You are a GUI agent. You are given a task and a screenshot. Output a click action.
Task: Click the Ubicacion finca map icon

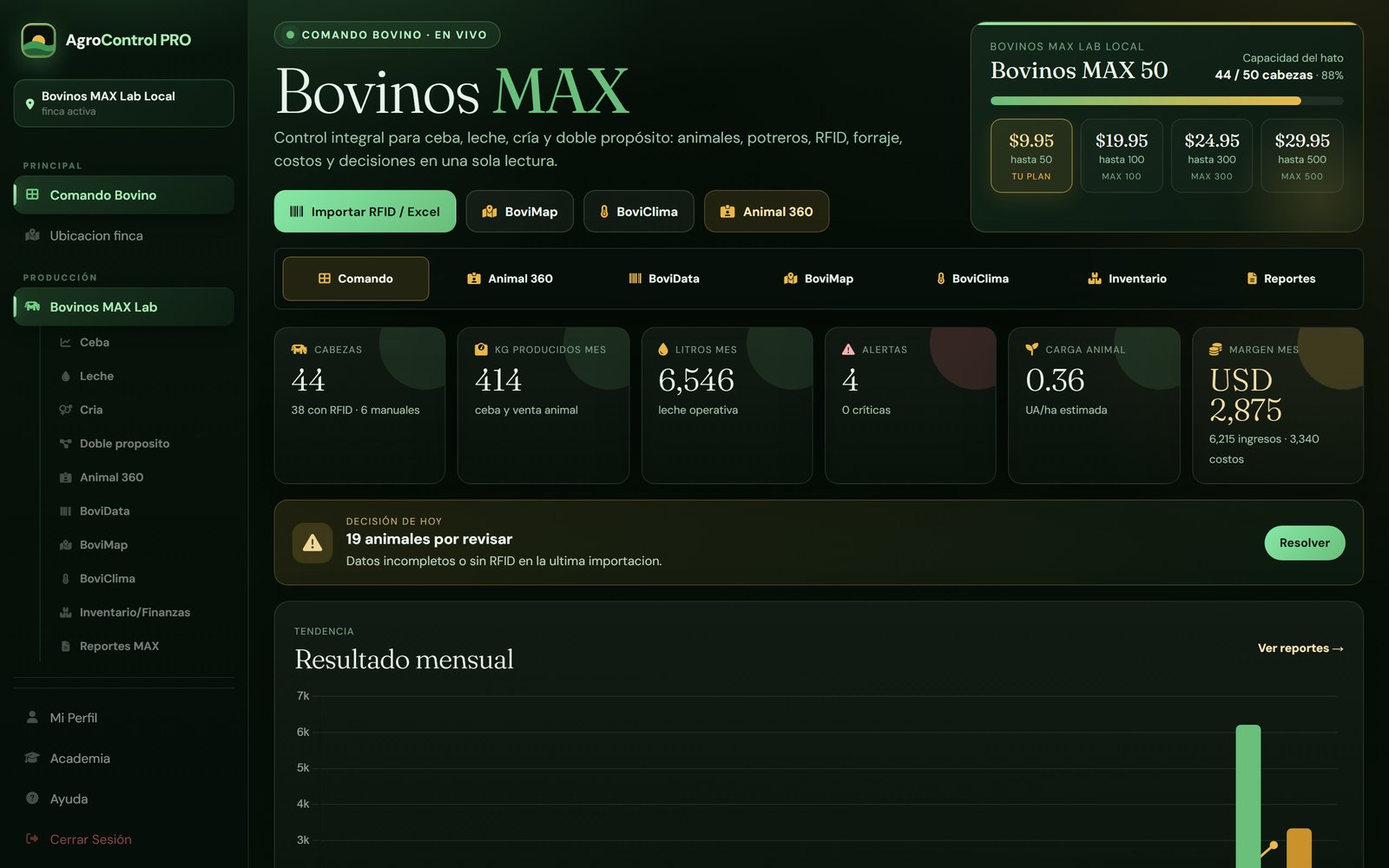point(32,235)
